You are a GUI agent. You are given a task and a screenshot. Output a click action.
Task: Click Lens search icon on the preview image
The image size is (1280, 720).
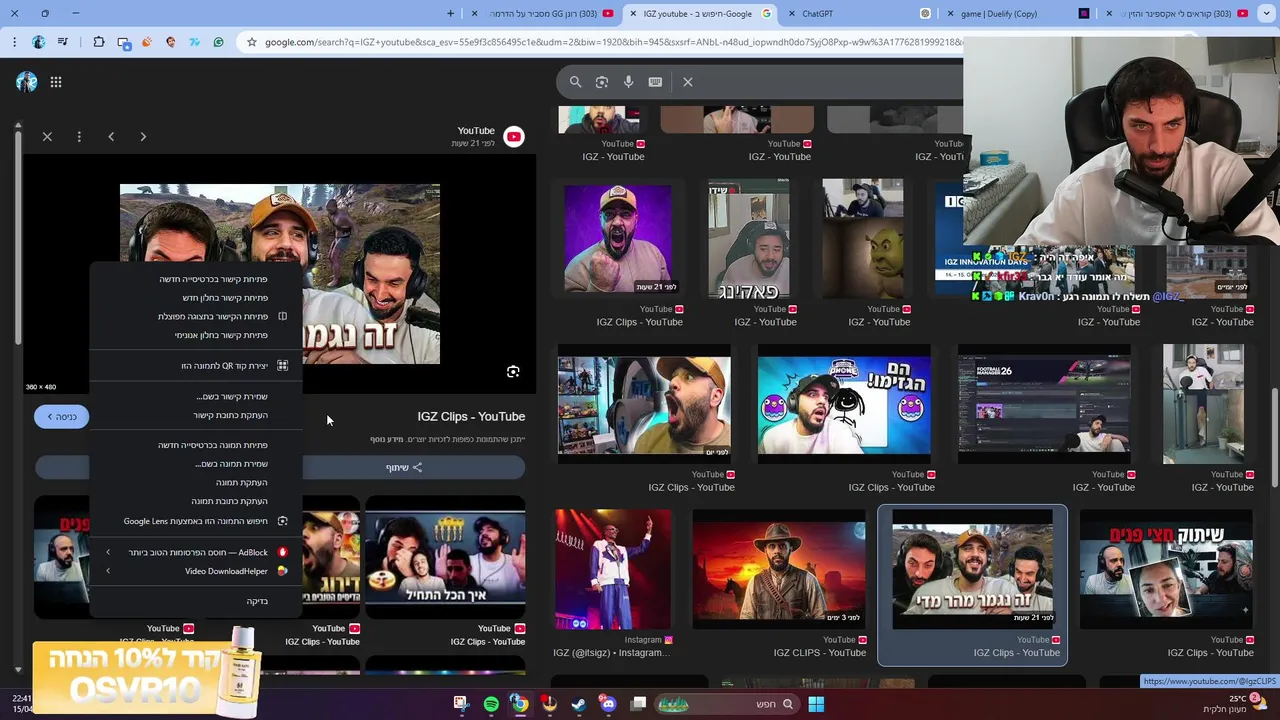click(x=513, y=372)
